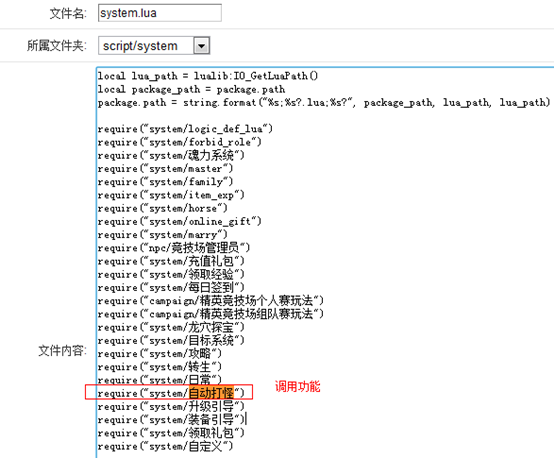Click the line requiring system/每日签到
554x458 pixels.
[171, 287]
